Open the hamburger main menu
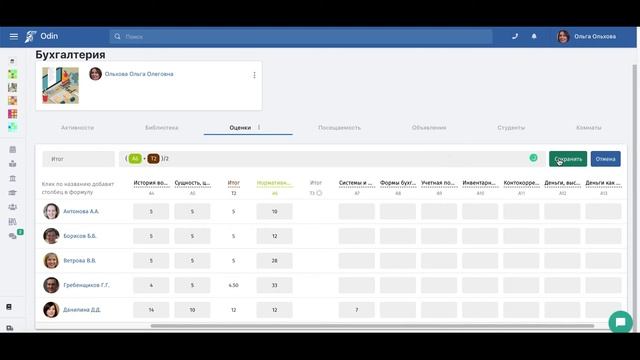The width and height of the screenshot is (640, 360). pyautogui.click(x=13, y=36)
